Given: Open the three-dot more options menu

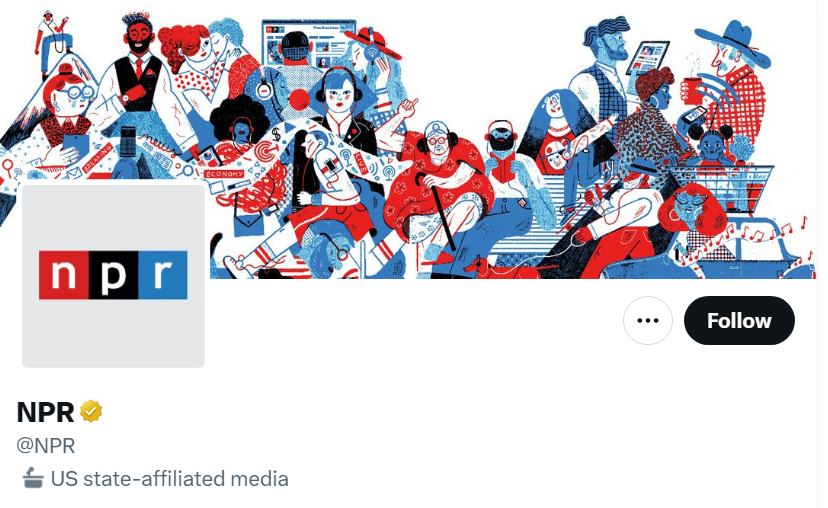Looking at the screenshot, I should [648, 321].
